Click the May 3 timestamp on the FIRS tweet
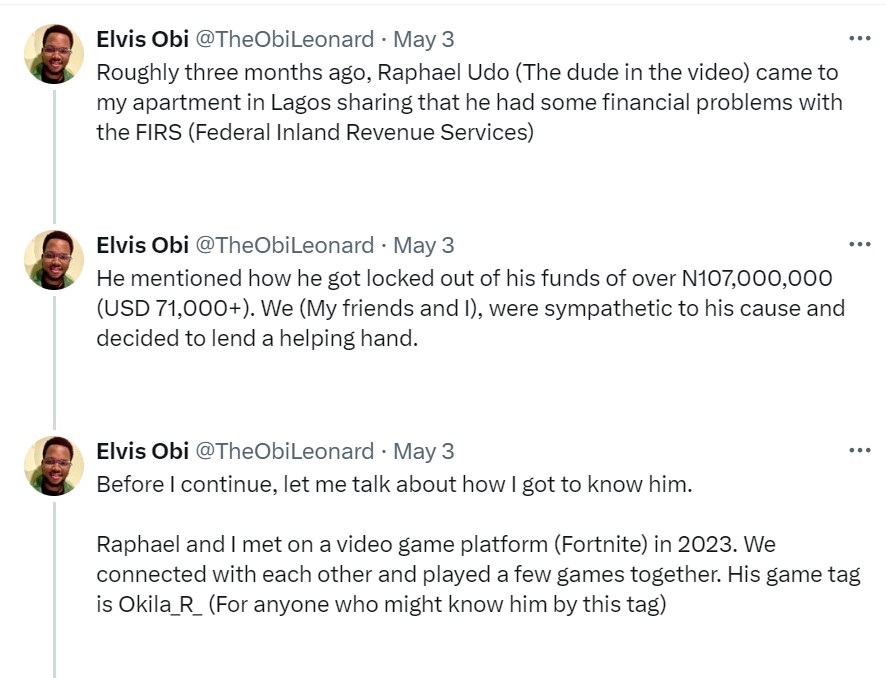Image resolution: width=886 pixels, height=678 pixels. tap(424, 39)
